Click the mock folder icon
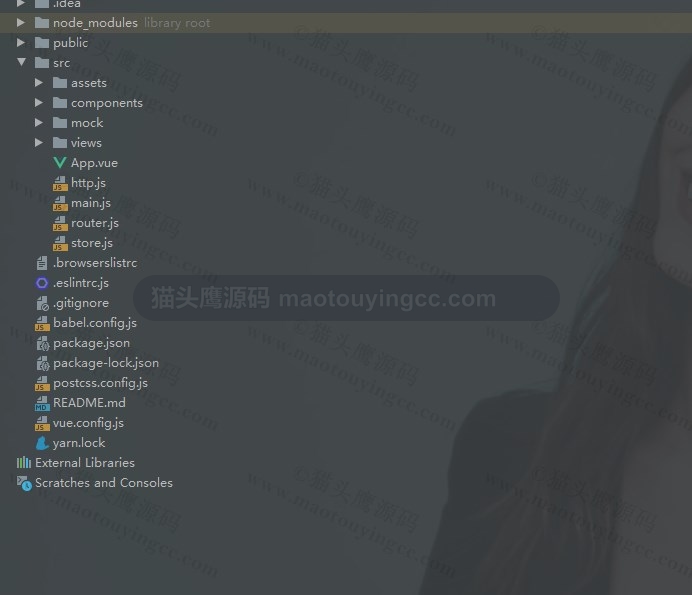 60,122
